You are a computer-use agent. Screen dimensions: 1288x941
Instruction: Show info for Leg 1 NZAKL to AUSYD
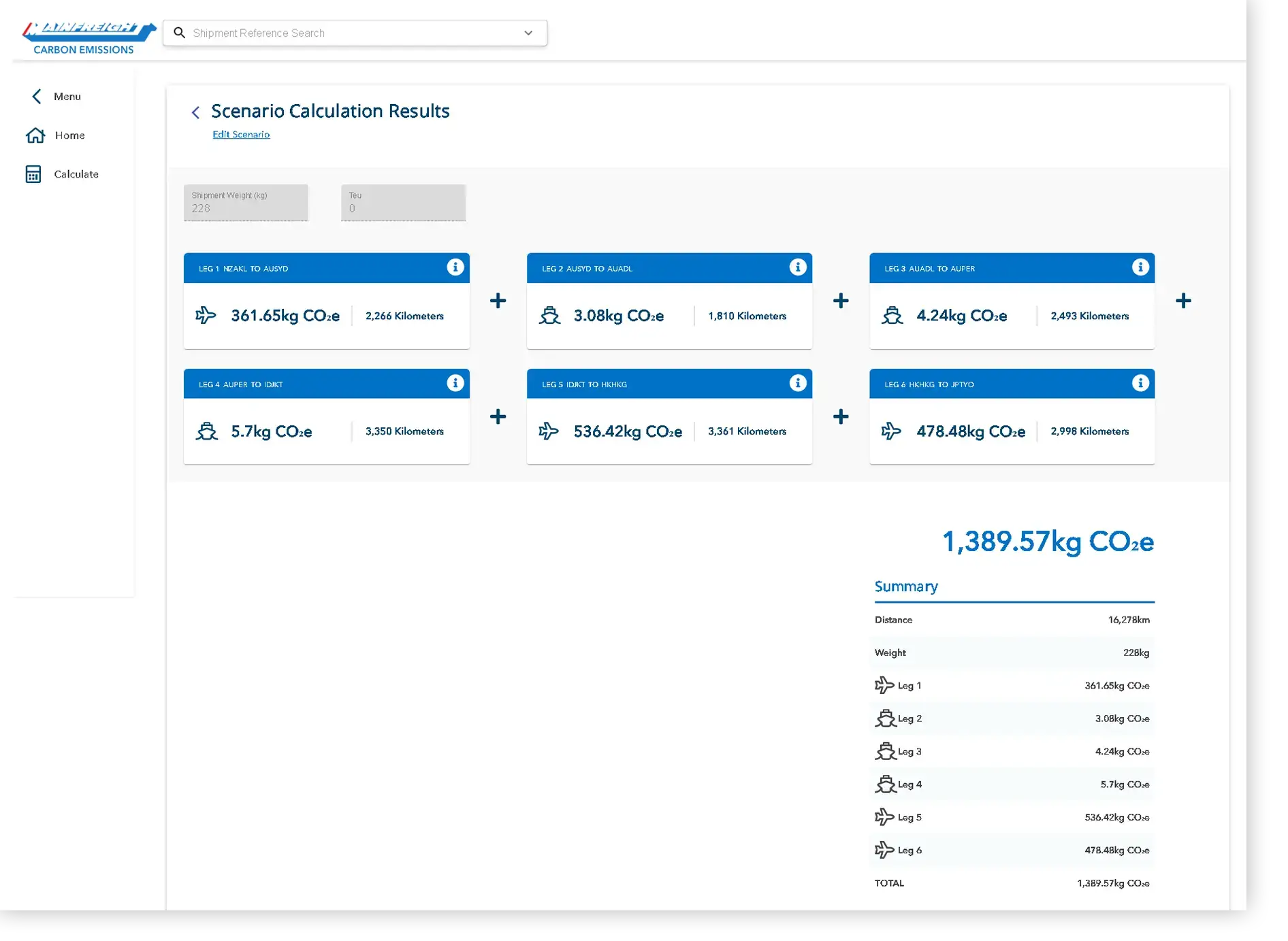click(455, 267)
